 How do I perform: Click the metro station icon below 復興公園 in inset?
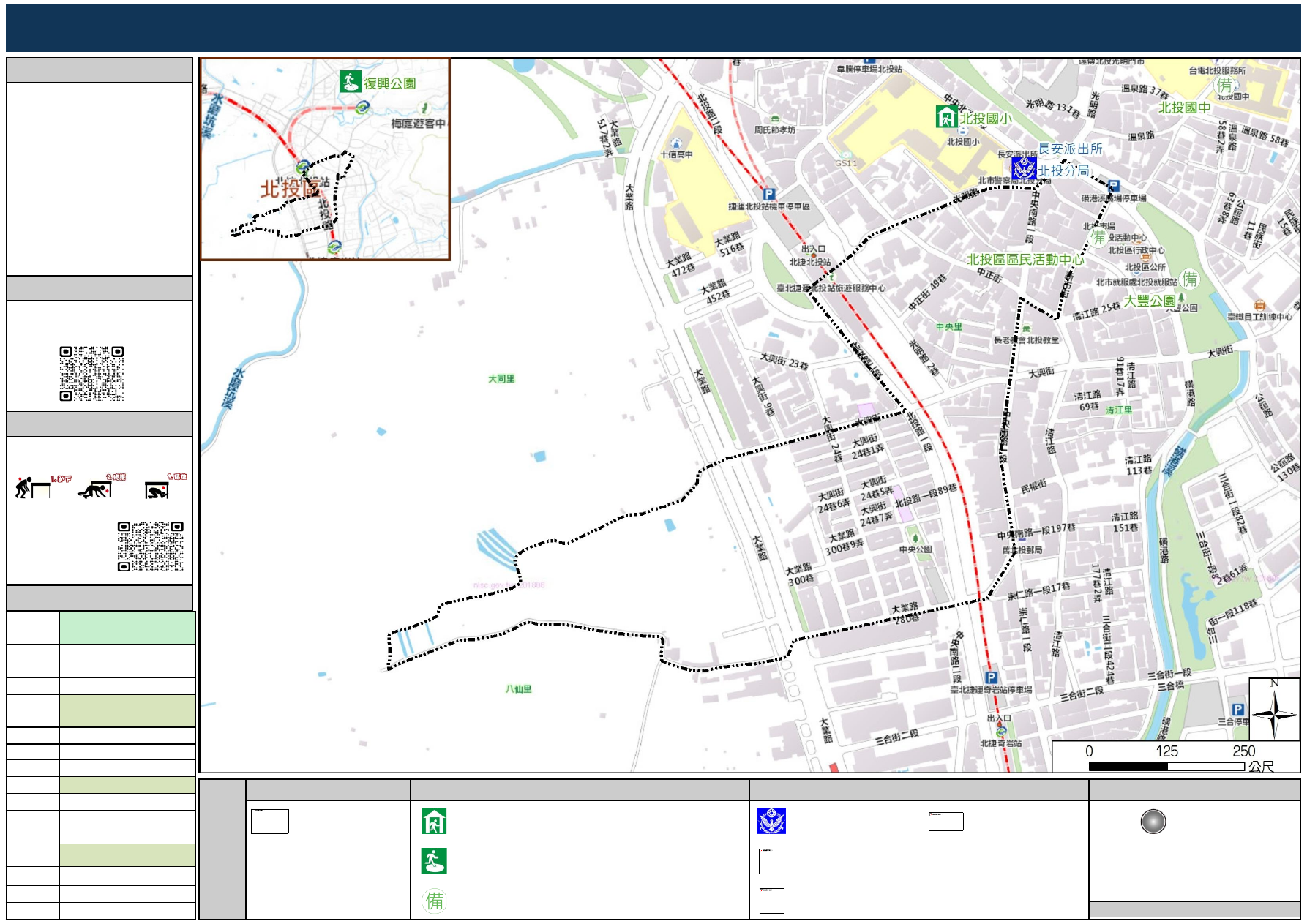[362, 108]
